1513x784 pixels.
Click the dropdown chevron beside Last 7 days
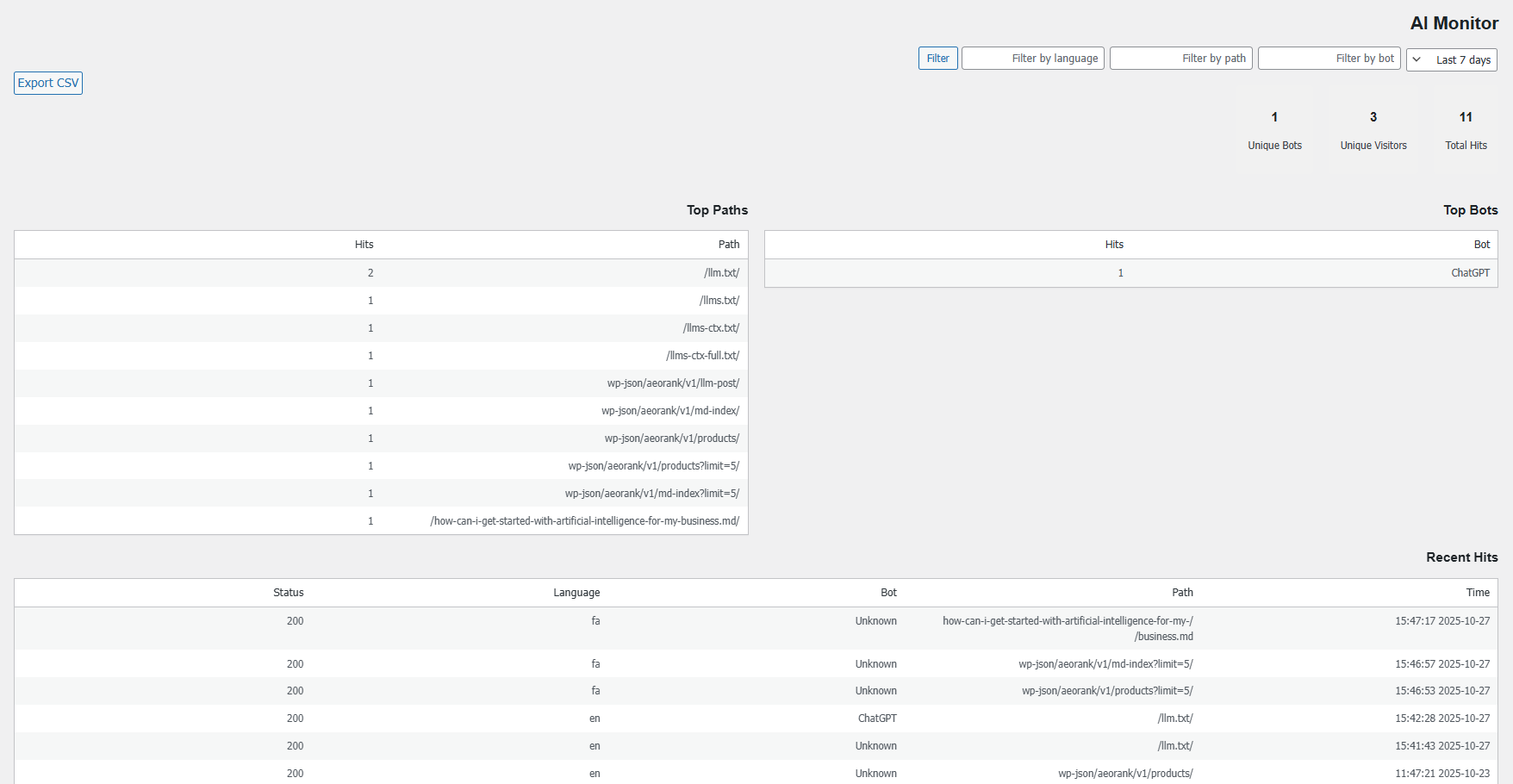coord(1417,59)
